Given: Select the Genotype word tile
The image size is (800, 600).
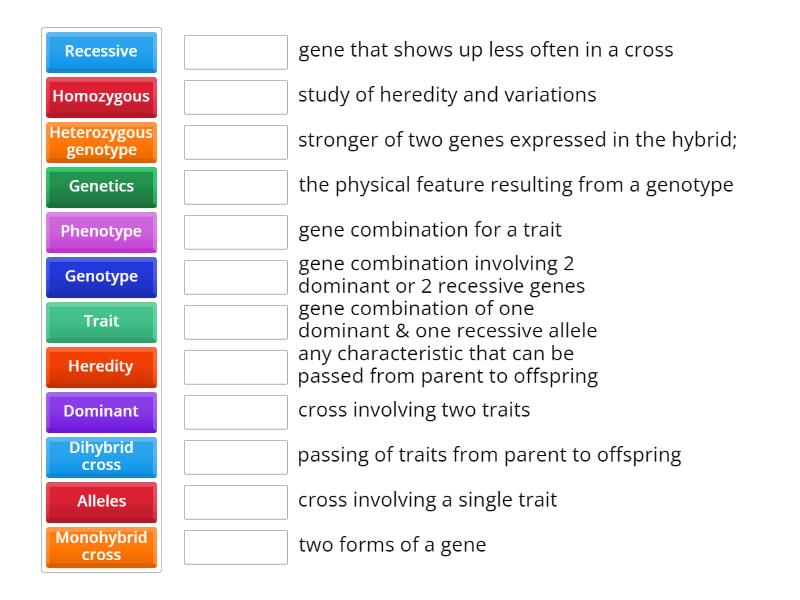Looking at the screenshot, I should coord(100,276).
